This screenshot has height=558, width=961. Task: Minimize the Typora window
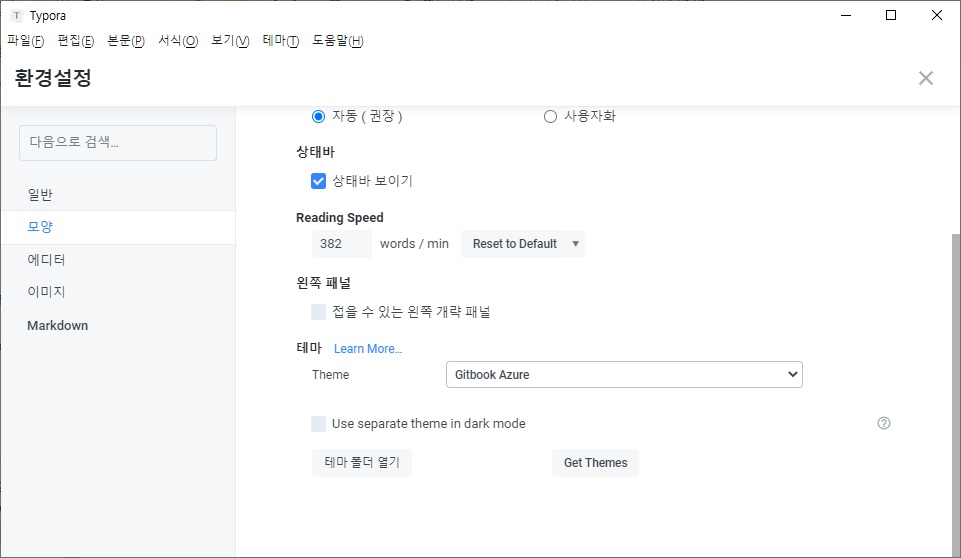coord(846,15)
